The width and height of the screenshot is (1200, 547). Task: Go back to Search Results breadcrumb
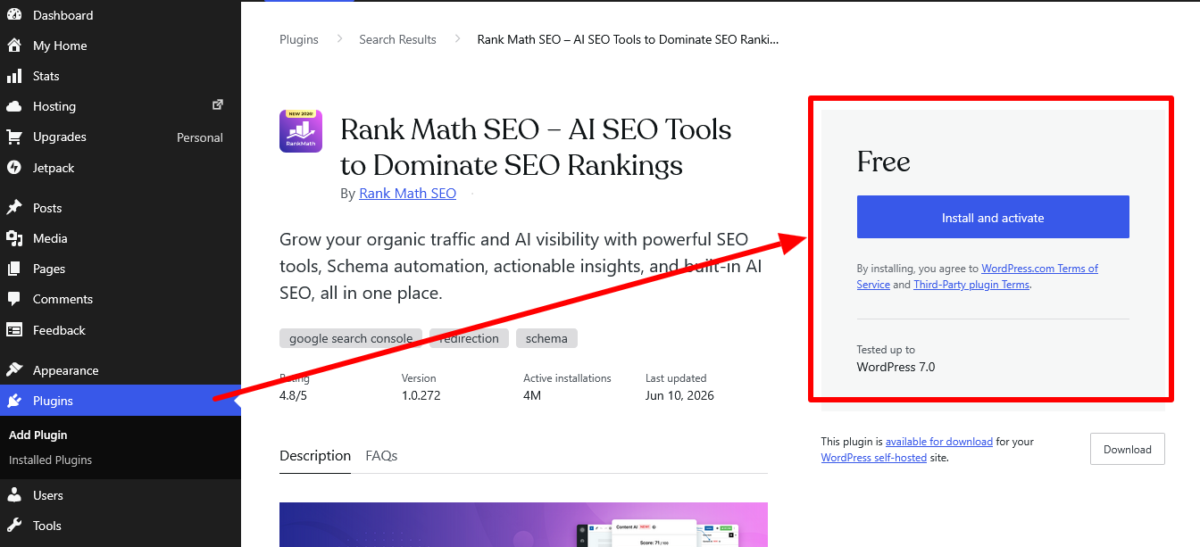(398, 40)
